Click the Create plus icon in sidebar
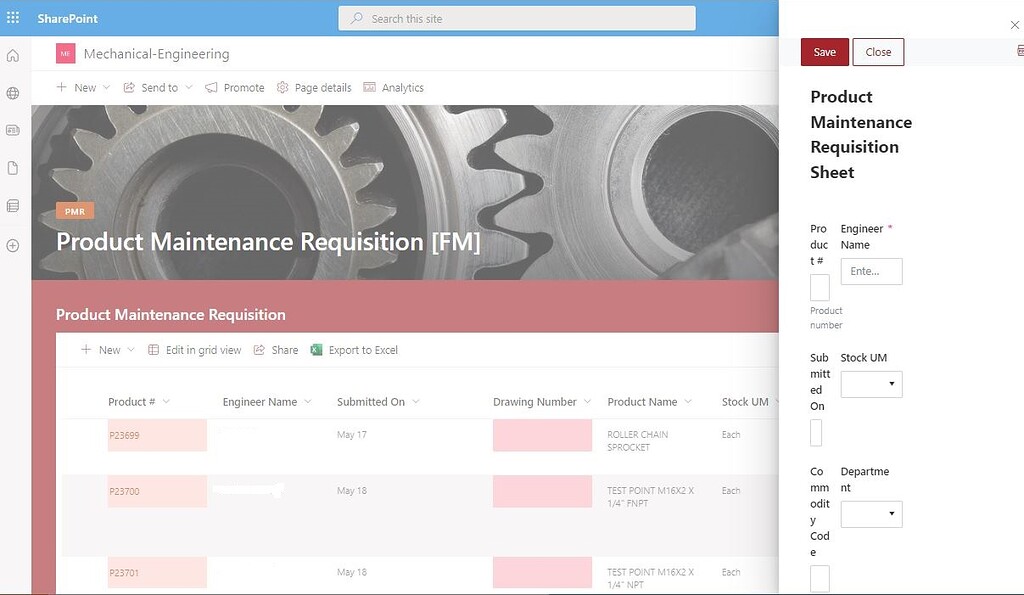 pyautogui.click(x=13, y=245)
